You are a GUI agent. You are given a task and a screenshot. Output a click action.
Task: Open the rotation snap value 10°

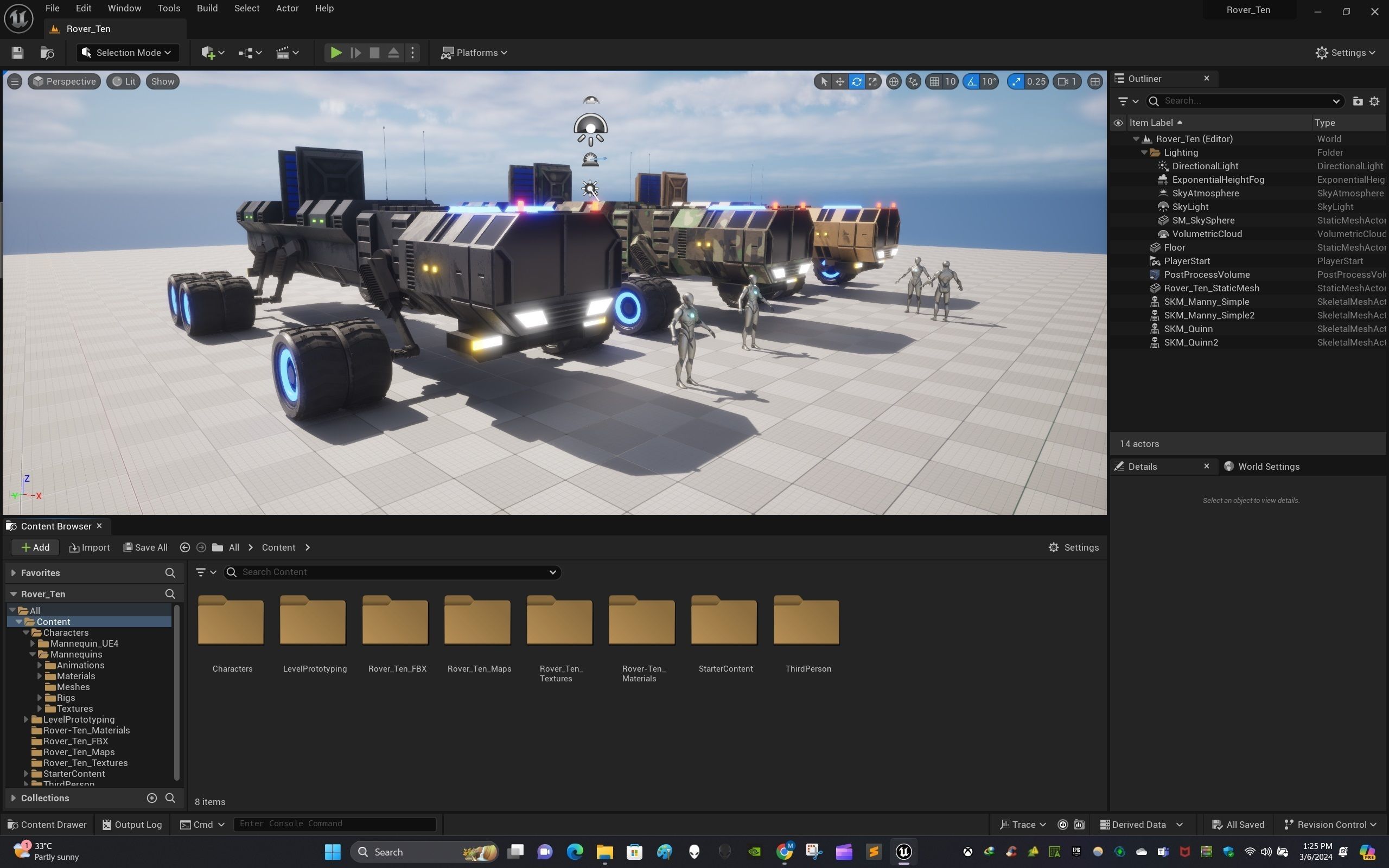tap(989, 81)
